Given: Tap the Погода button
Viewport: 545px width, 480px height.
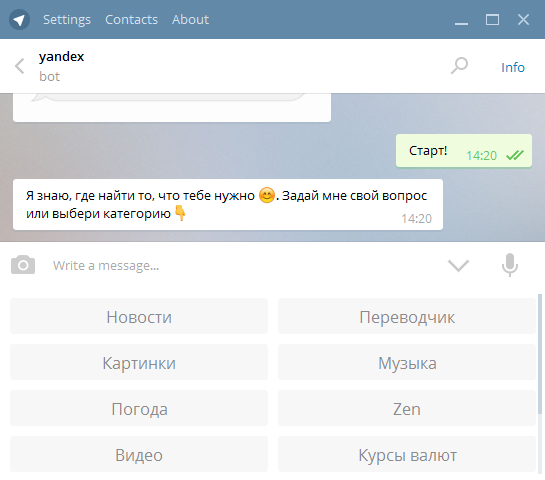Looking at the screenshot, I should (x=139, y=408).
